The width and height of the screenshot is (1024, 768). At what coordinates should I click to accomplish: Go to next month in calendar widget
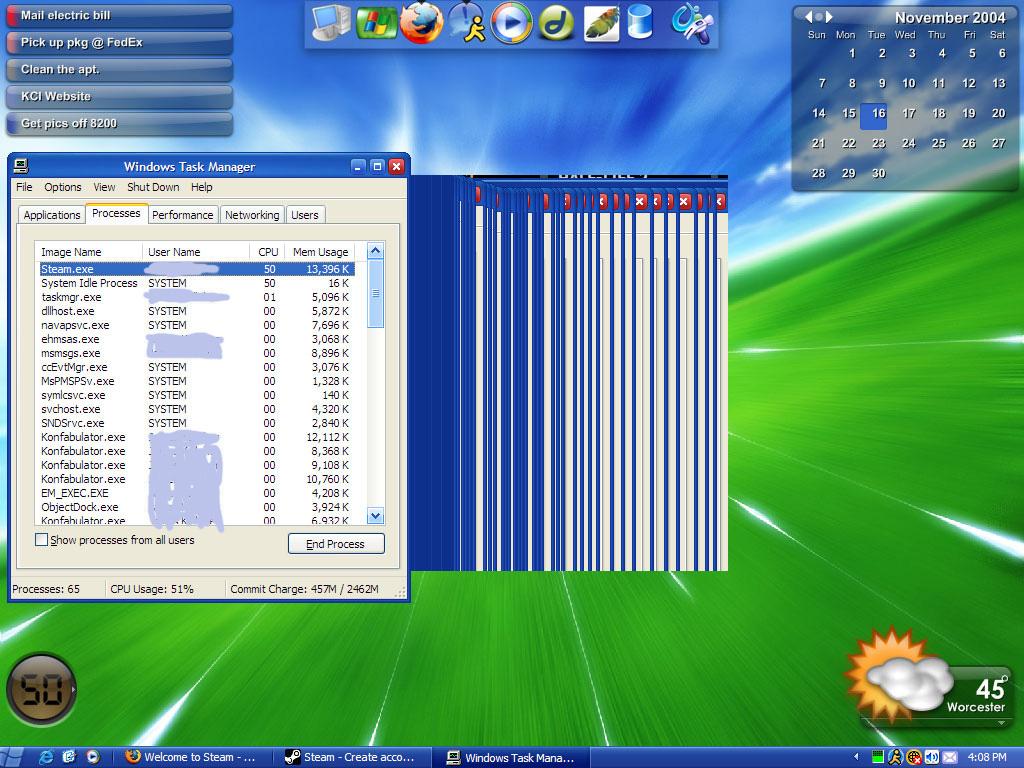click(x=828, y=17)
